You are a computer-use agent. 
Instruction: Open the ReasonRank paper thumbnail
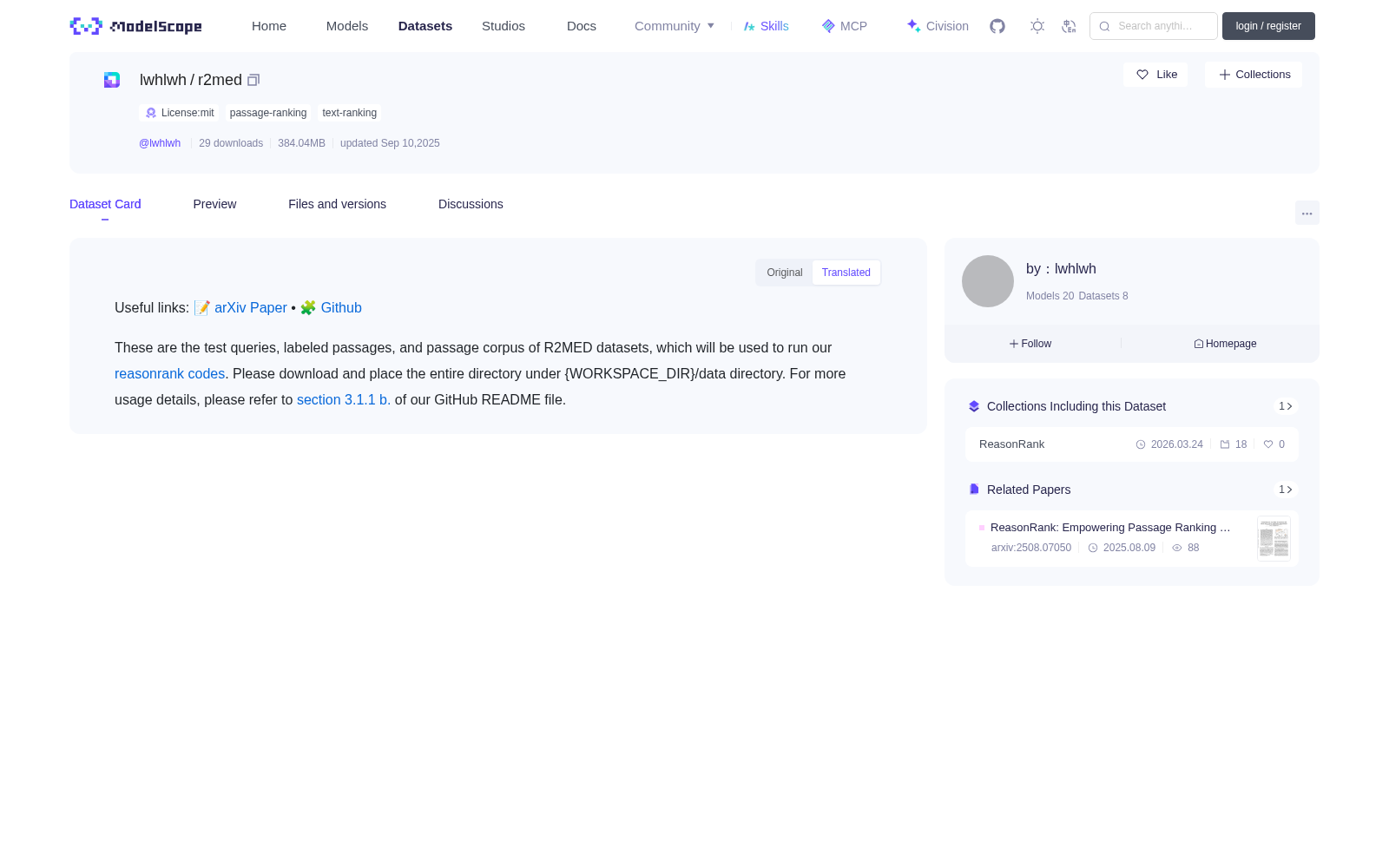click(x=1274, y=538)
